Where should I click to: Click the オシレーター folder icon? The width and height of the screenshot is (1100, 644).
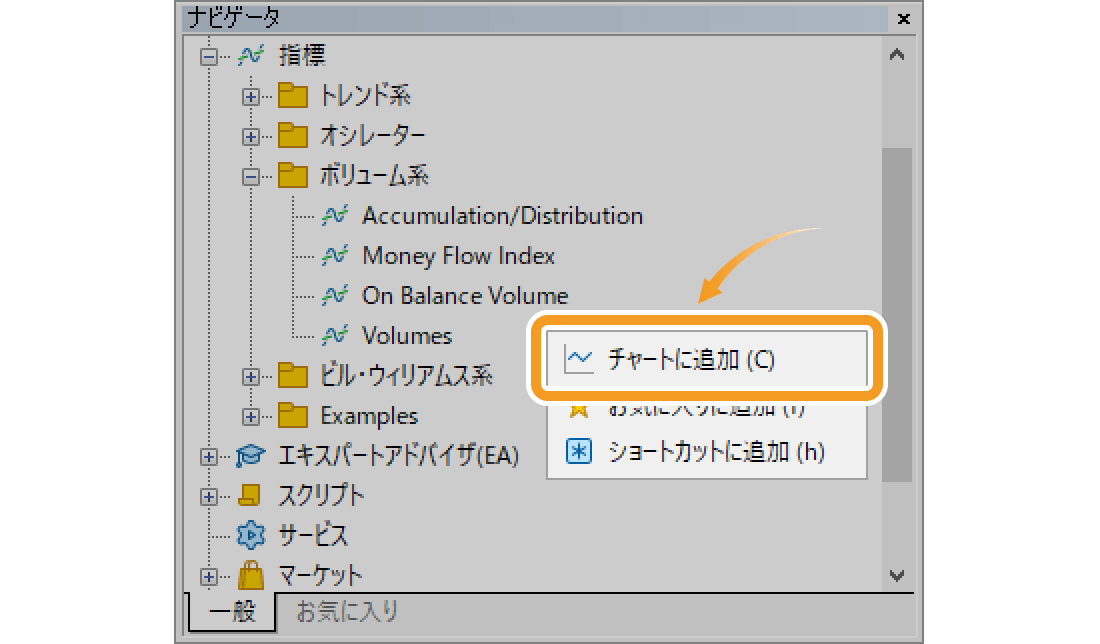click(x=293, y=135)
